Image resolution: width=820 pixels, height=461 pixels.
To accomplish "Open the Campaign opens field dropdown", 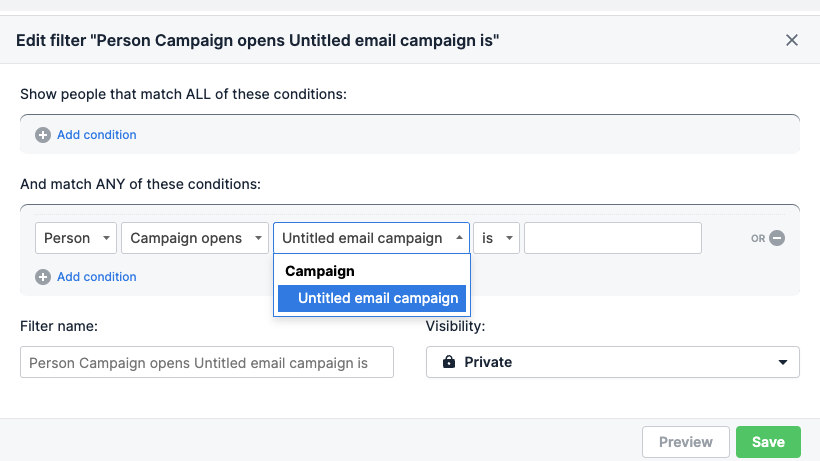I will coord(195,238).
